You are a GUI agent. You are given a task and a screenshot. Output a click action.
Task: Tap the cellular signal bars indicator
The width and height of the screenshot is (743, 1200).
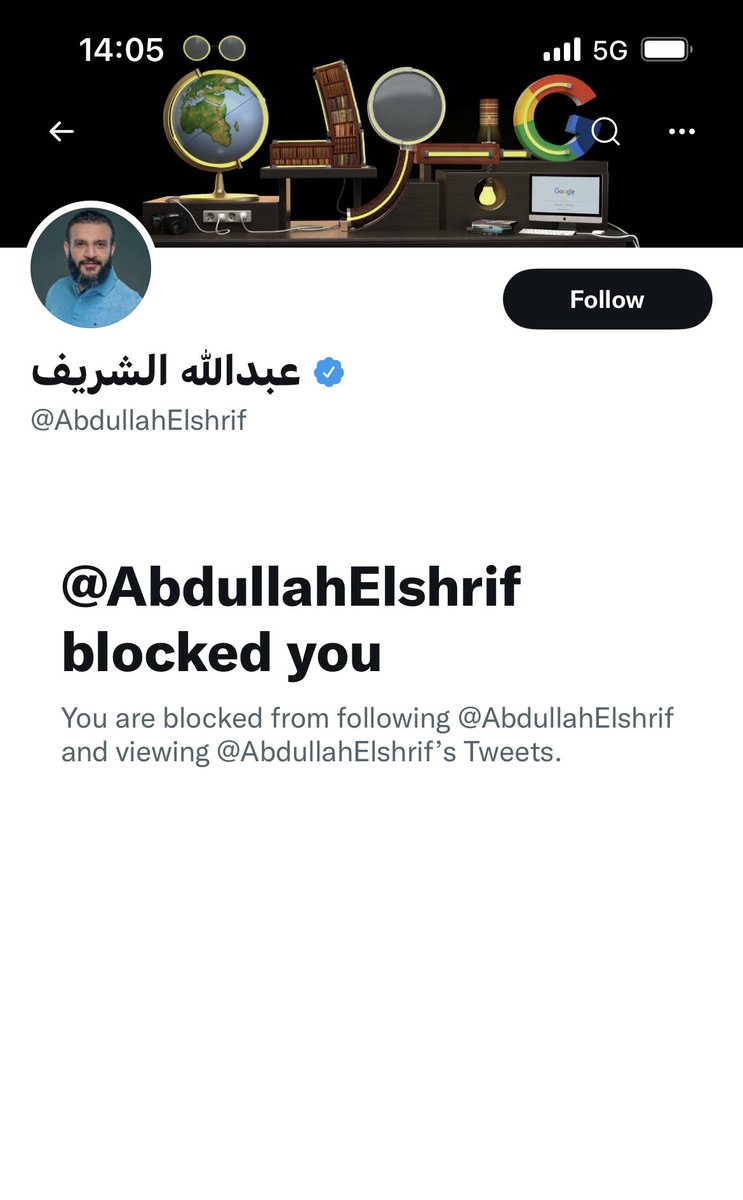[x=561, y=49]
